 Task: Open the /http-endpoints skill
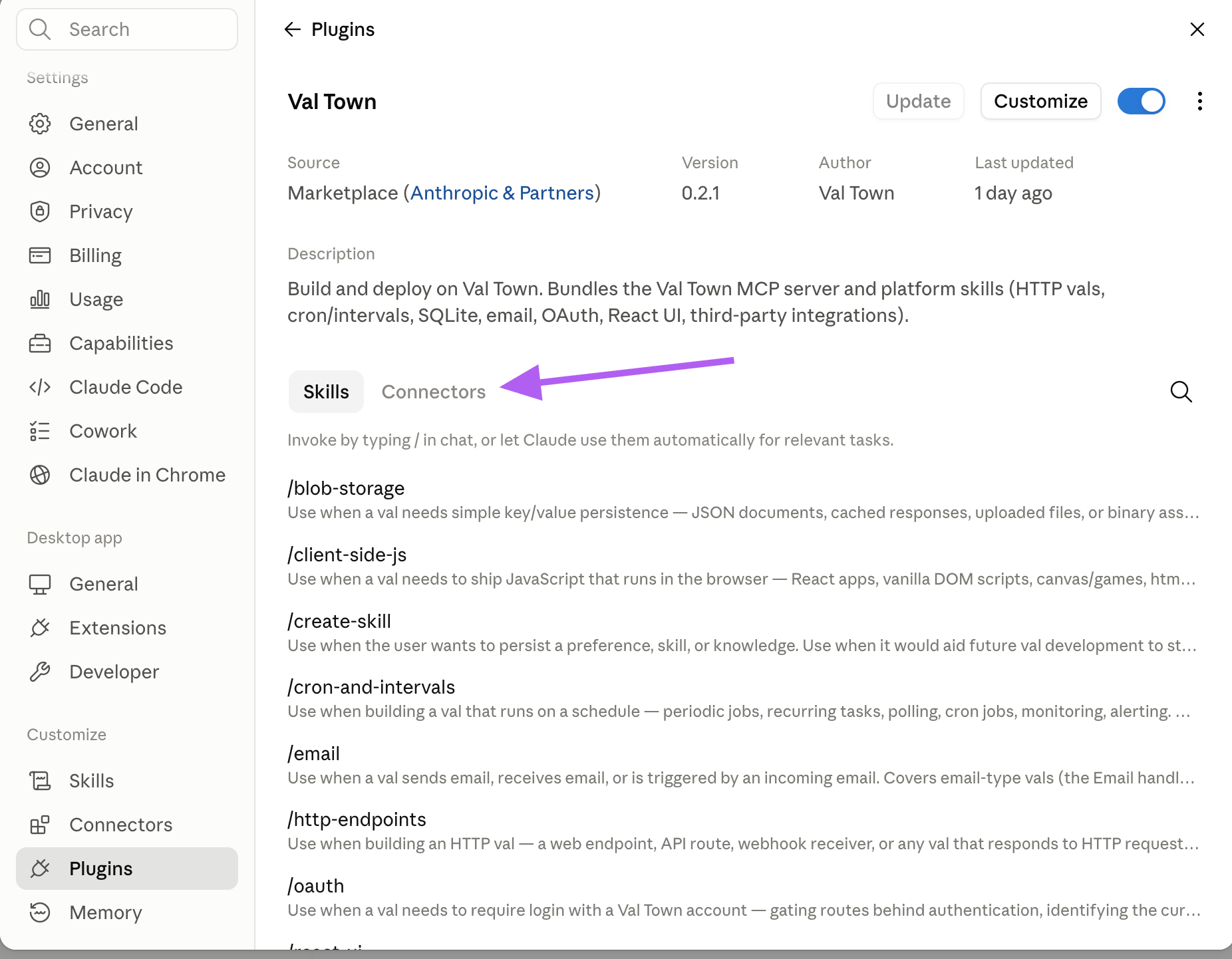coord(744,831)
